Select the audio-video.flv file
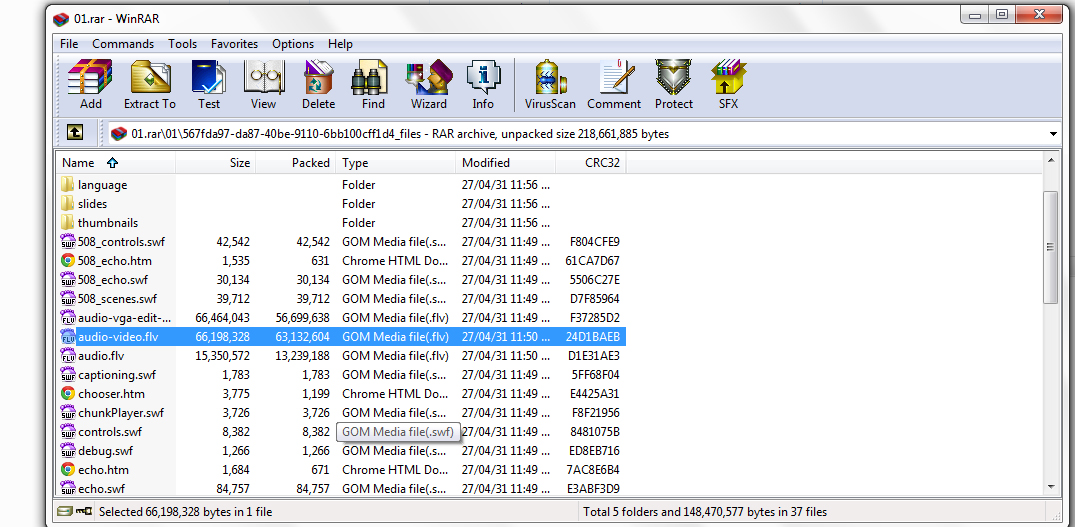The width and height of the screenshot is (1075, 527). click(118, 336)
